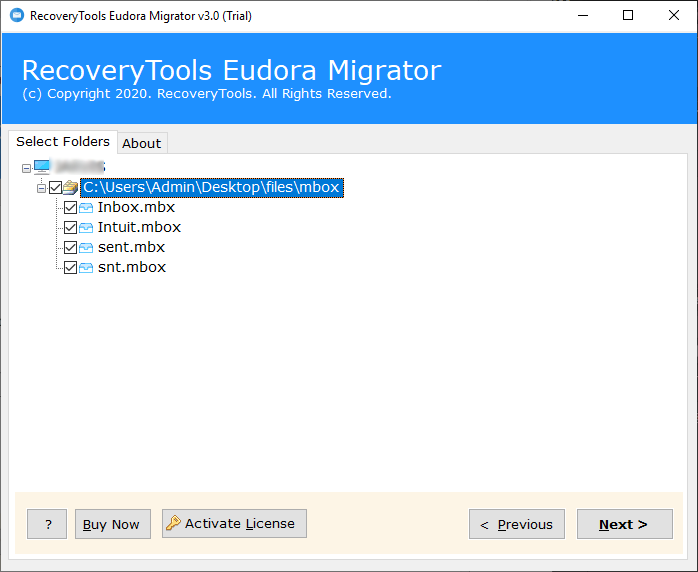The image size is (698, 572).
Task: Select the C:\Users\Admin\Desktop\files\mbox path row
Action: (x=211, y=187)
